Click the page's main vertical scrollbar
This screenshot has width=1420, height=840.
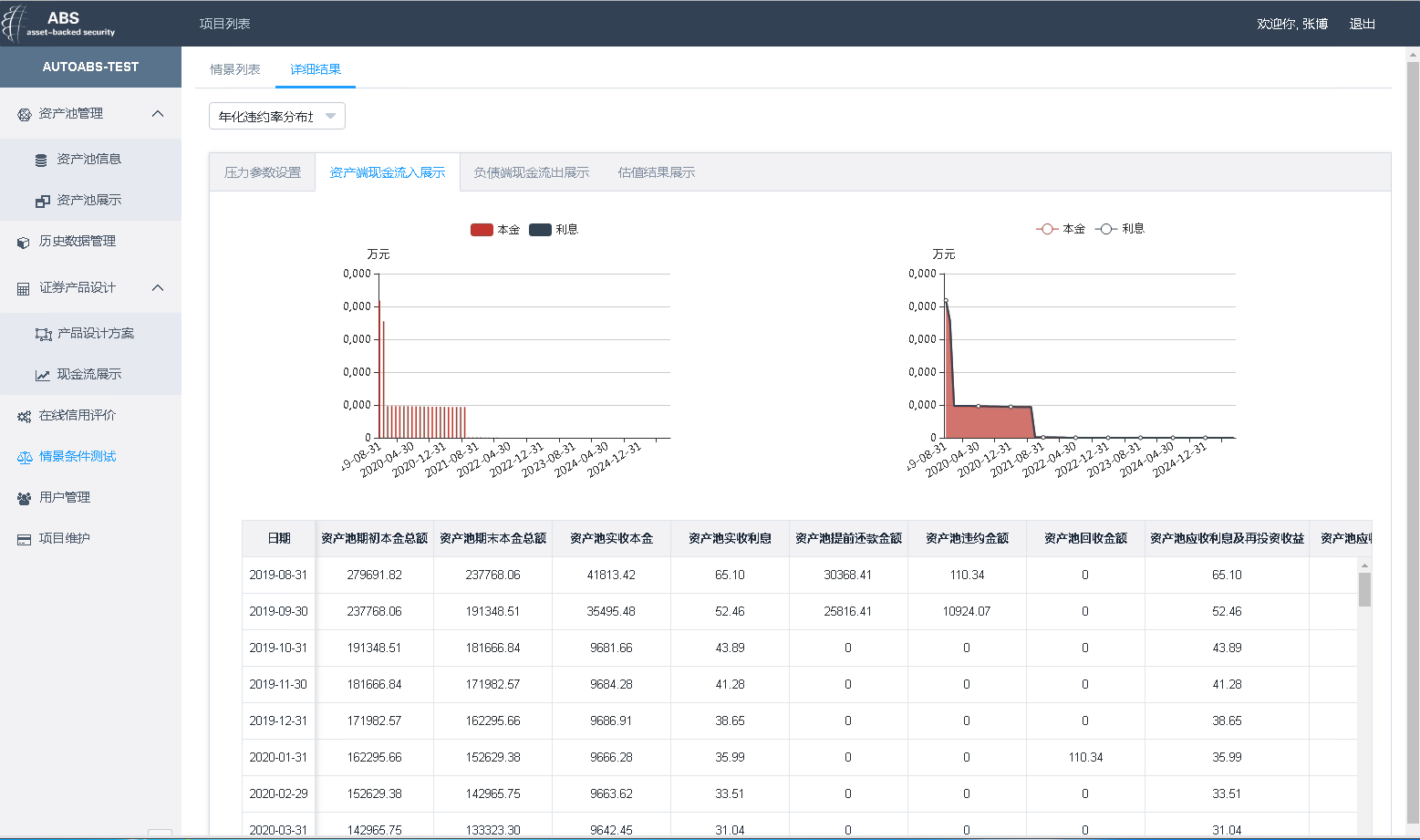pyautogui.click(x=1413, y=441)
